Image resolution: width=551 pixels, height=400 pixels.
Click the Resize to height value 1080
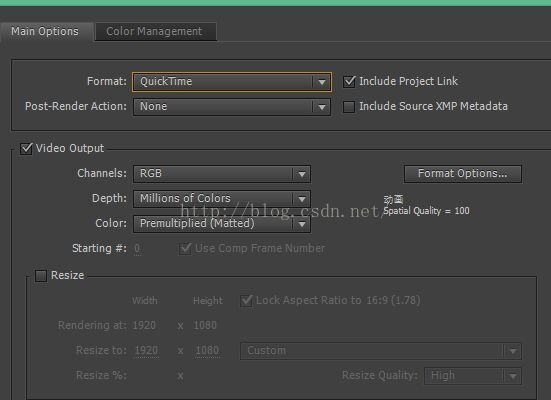(207, 351)
